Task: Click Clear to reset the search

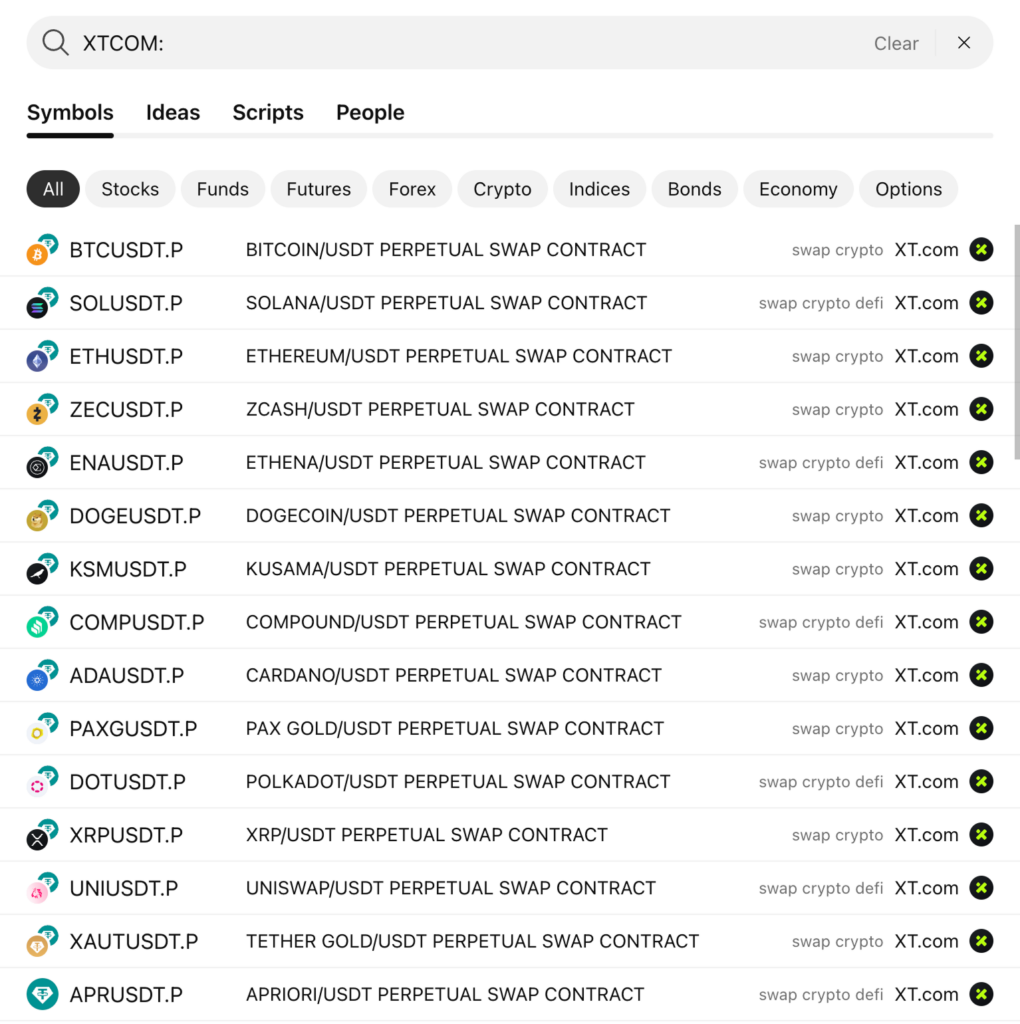Action: [896, 43]
